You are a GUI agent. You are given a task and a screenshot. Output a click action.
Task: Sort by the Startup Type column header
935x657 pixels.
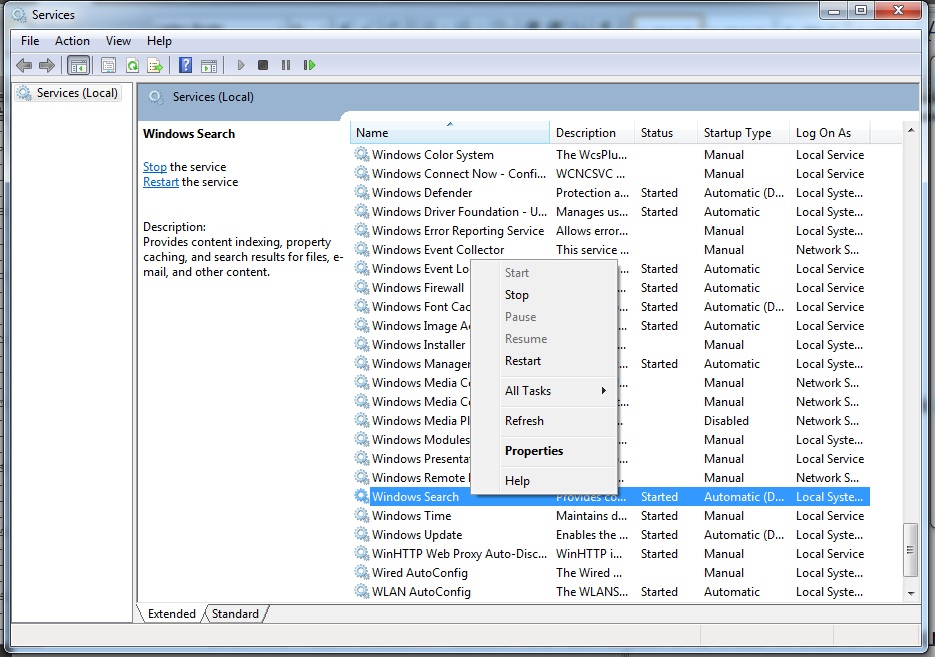[740, 132]
